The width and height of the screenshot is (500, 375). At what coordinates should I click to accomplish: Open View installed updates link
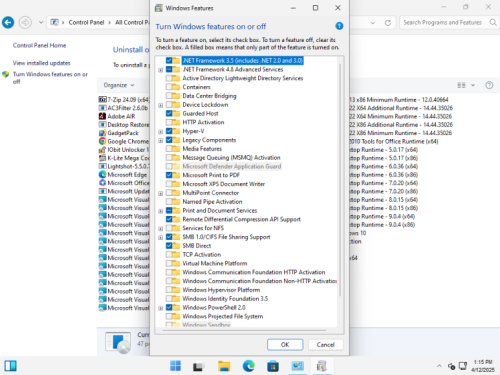tap(42, 63)
